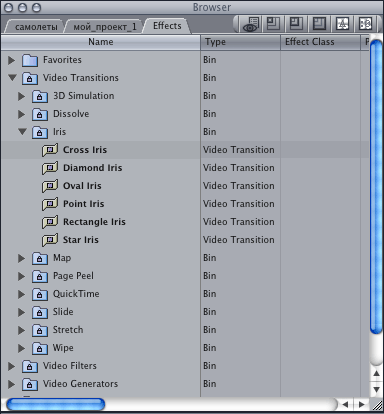The width and height of the screenshot is (384, 414).
Task: Click the scroll up arrow
Action: pos(376,374)
